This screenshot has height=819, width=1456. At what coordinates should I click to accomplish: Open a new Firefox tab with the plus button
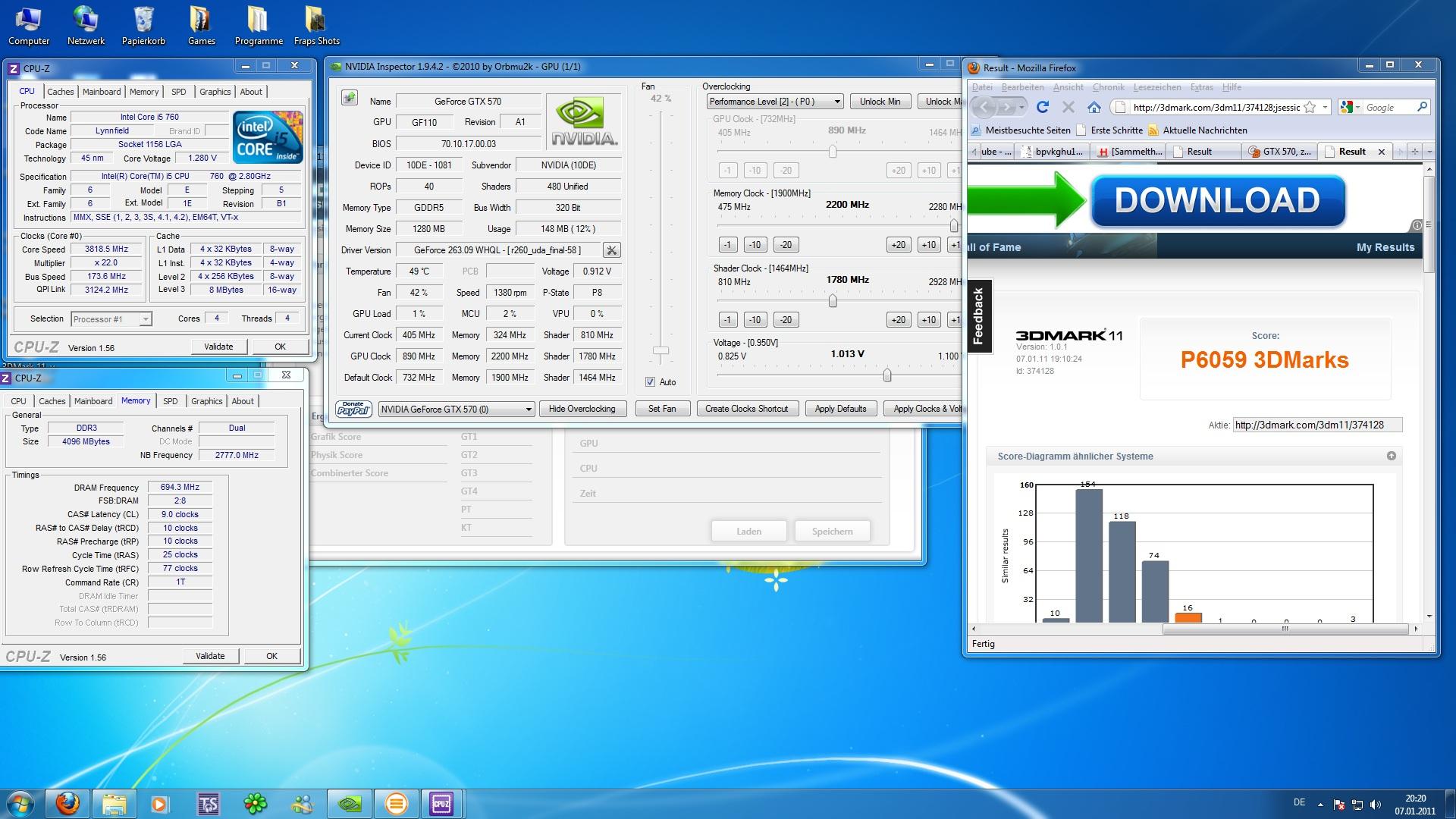coord(1414,152)
